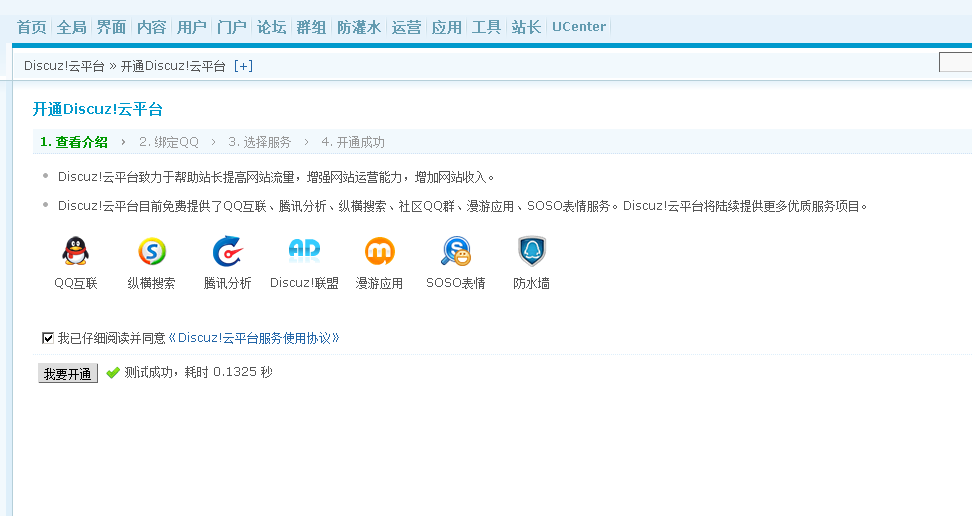Screen dimensions: 972x516
Task: Click the search input field at top right
Action: tap(955, 63)
